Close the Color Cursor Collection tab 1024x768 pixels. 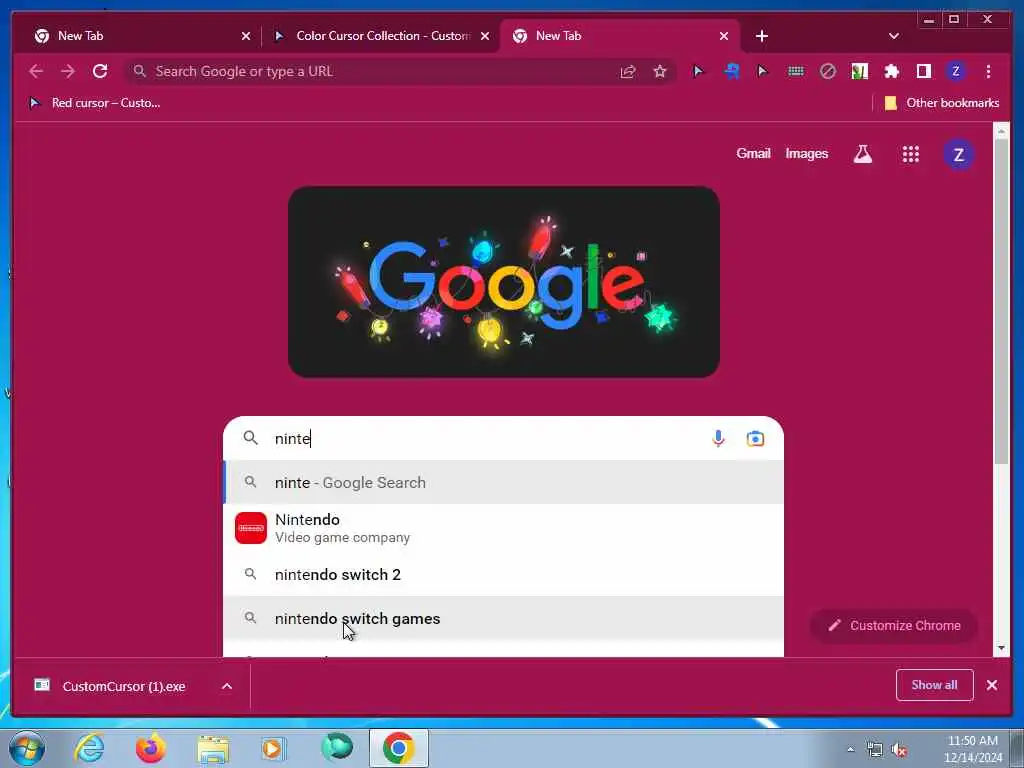coord(485,36)
